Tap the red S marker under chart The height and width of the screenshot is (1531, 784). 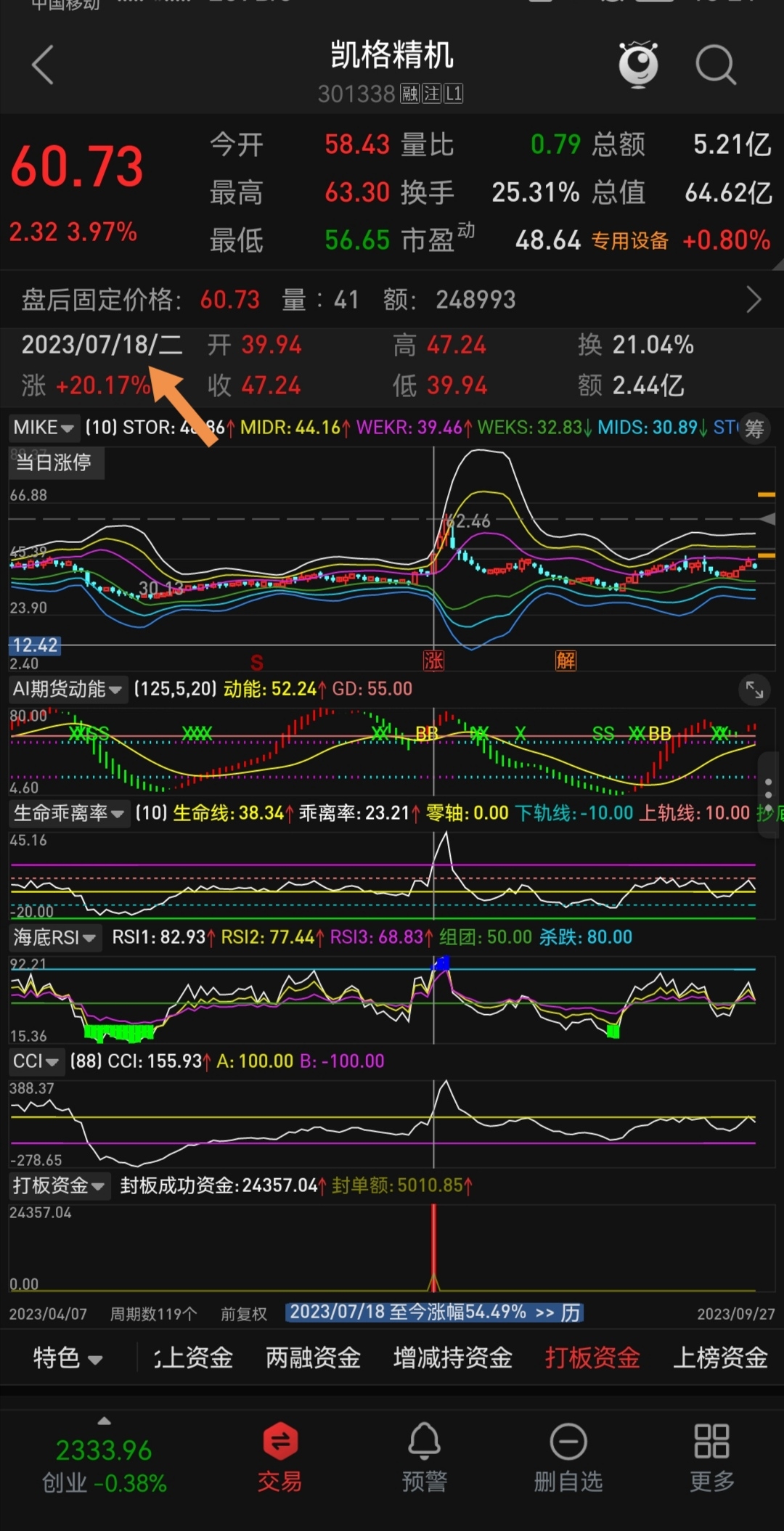(x=256, y=662)
